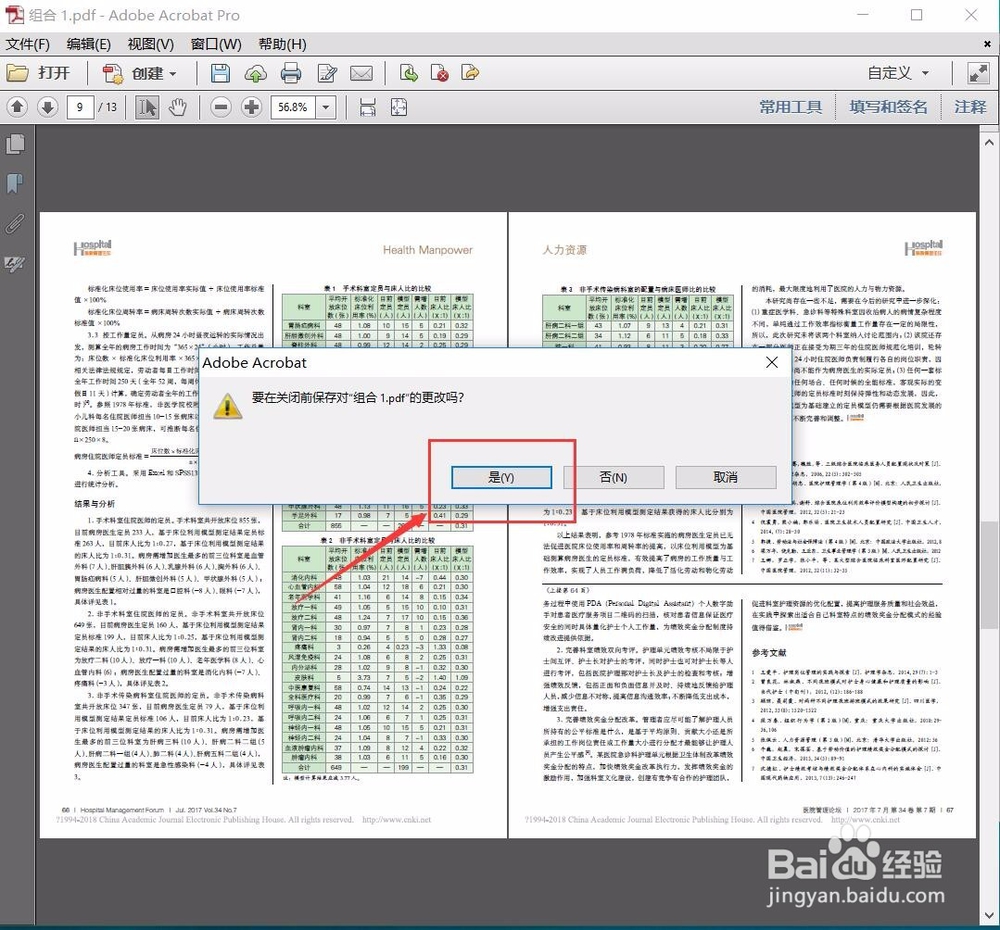Choose the hand pan tool
1000x930 pixels.
point(178,107)
